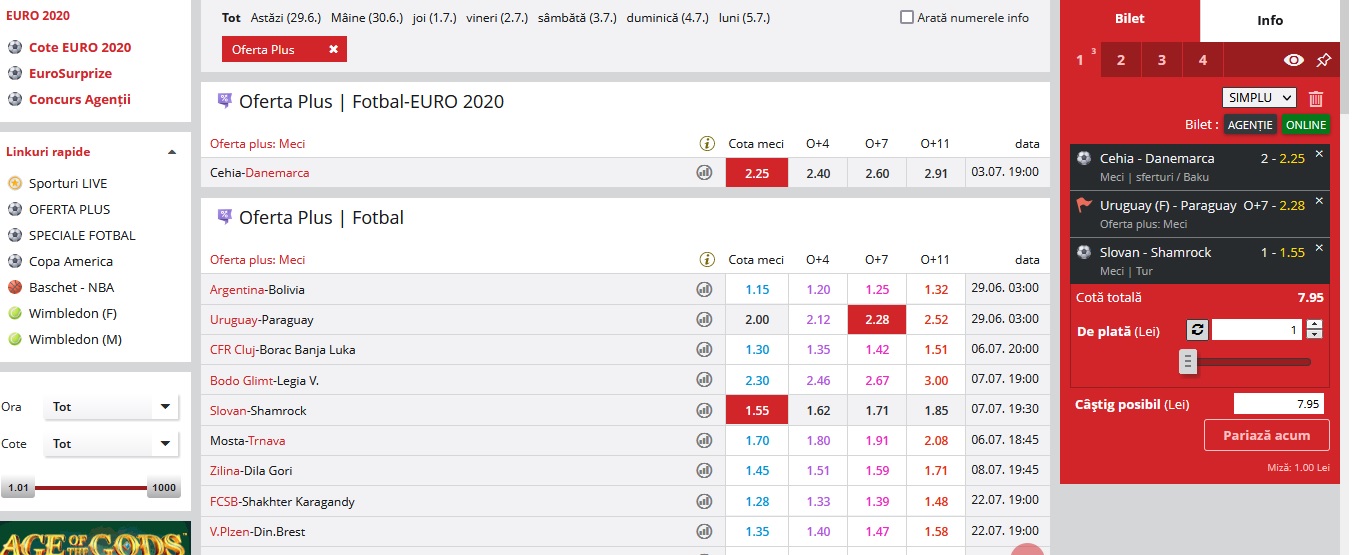Image resolution: width=1356 pixels, height=555 pixels.
Task: Click the Sporturi LIVE star icon
Action: click(x=14, y=183)
